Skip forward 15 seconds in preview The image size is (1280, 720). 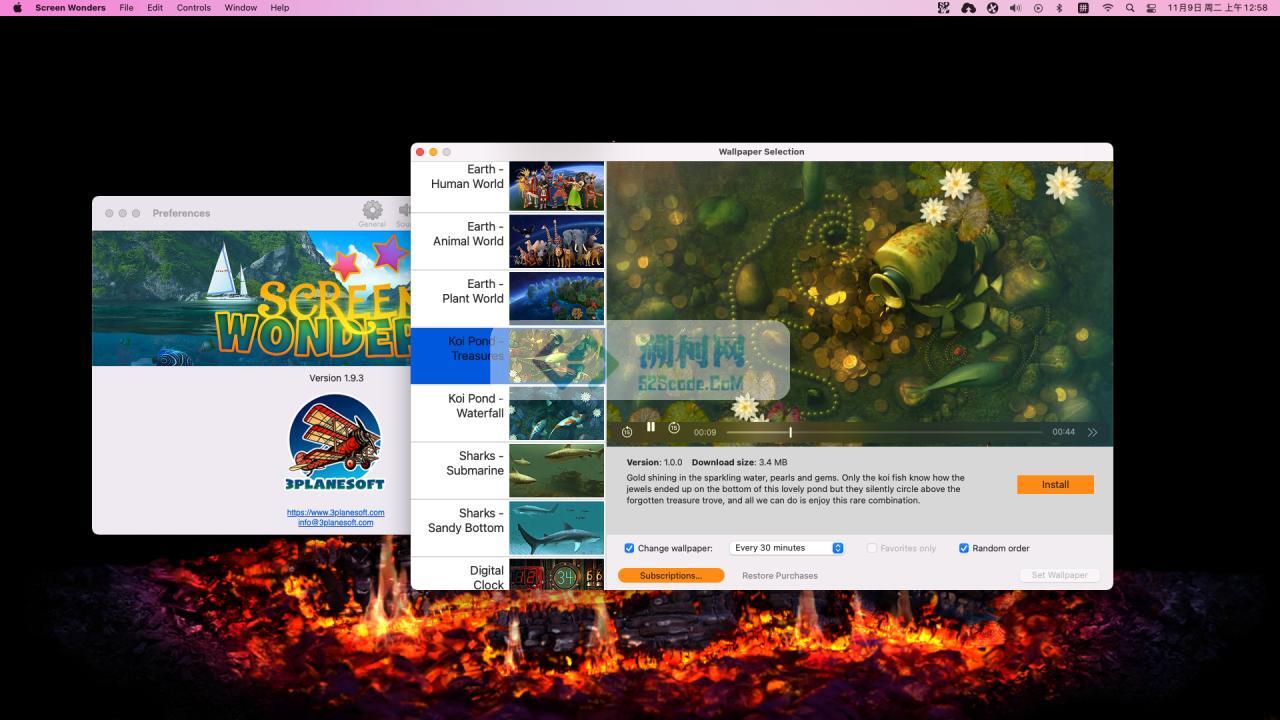pyautogui.click(x=674, y=428)
